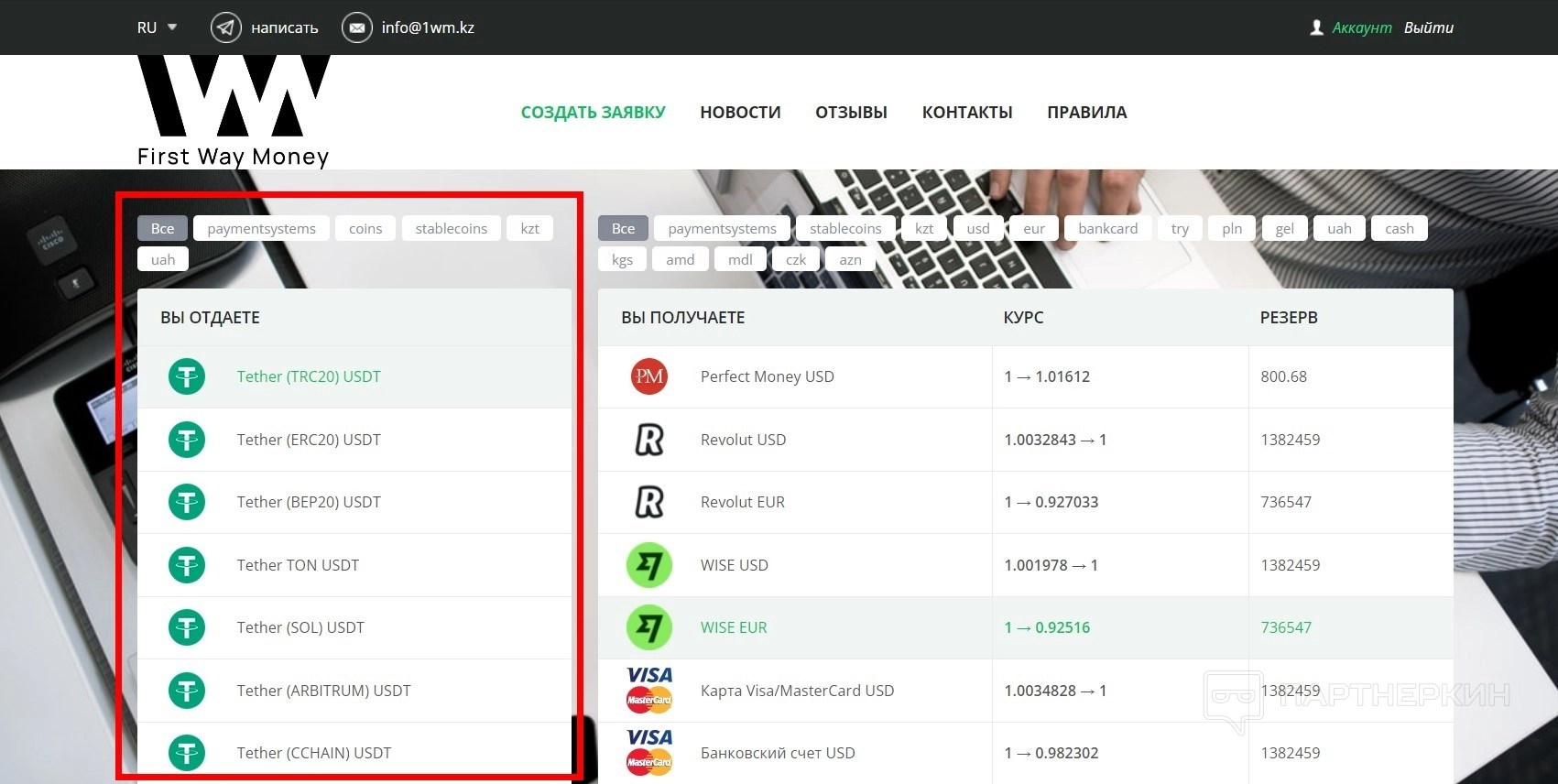Navigate to КОНТАКТЫ
This screenshot has width=1558, height=784.
967,113
